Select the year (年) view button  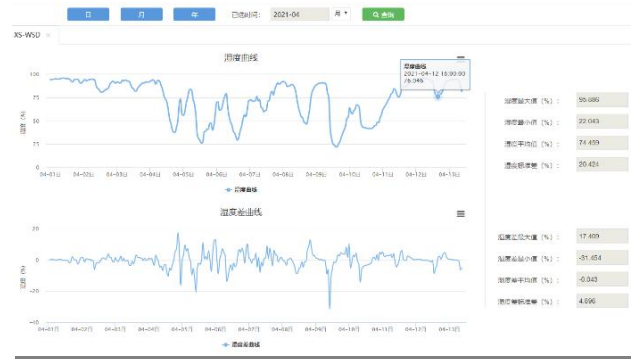pyautogui.click(x=194, y=14)
